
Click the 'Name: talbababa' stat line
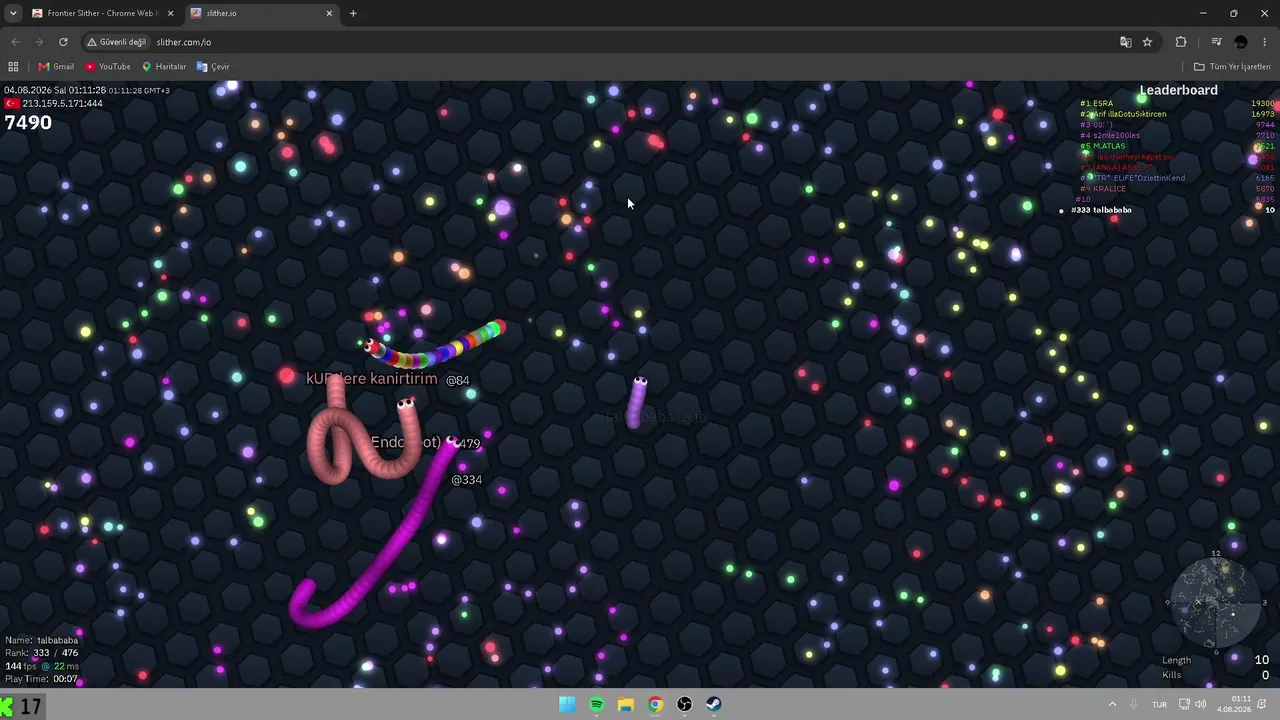tap(41, 640)
